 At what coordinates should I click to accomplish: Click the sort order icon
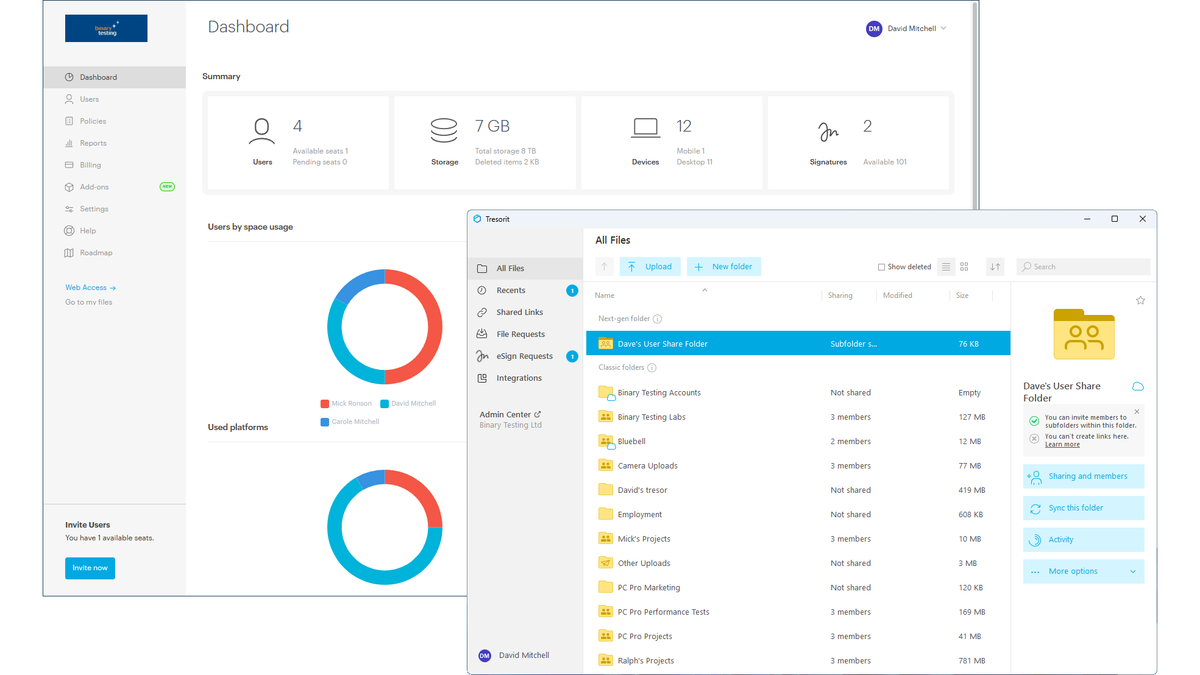pos(995,267)
